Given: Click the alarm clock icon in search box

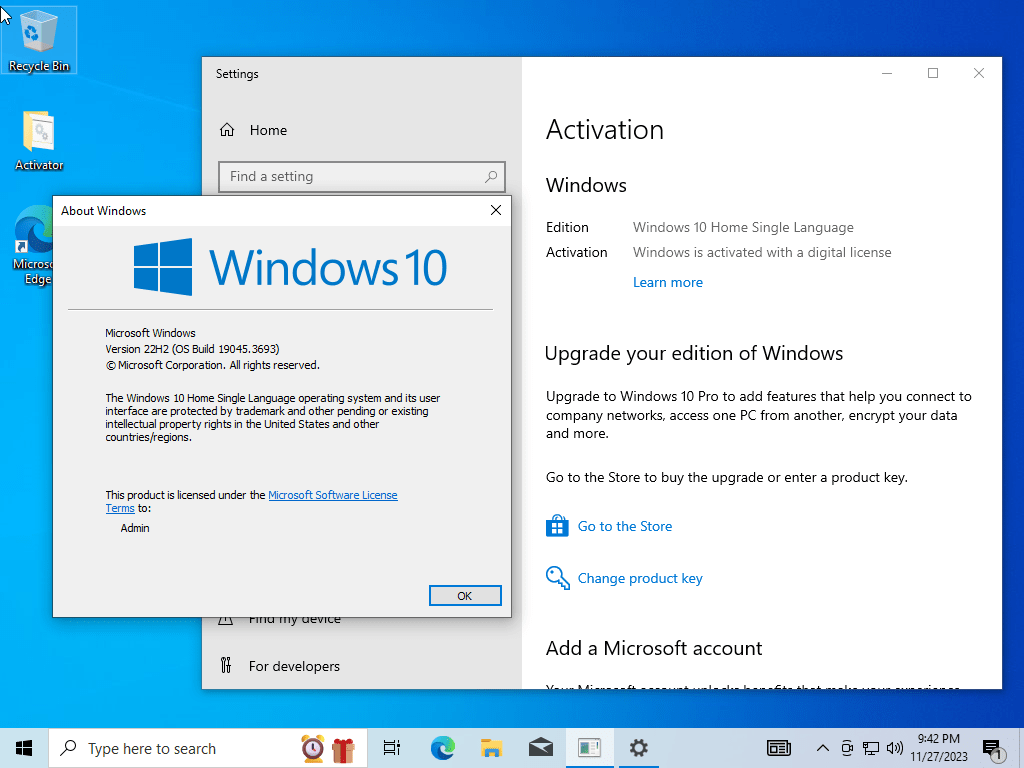Looking at the screenshot, I should coord(313,748).
